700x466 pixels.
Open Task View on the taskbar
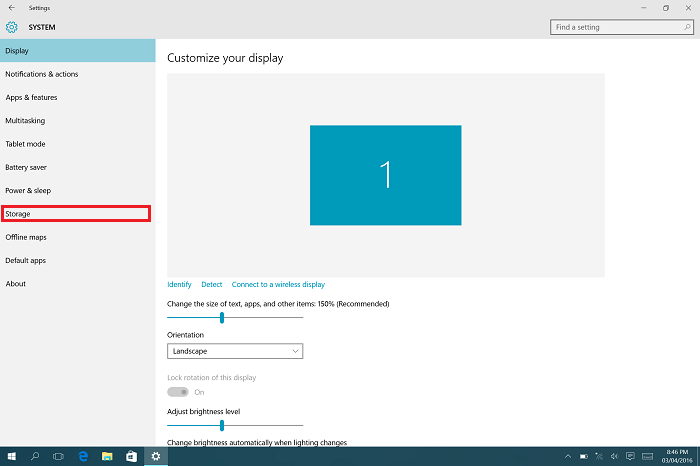click(x=58, y=456)
